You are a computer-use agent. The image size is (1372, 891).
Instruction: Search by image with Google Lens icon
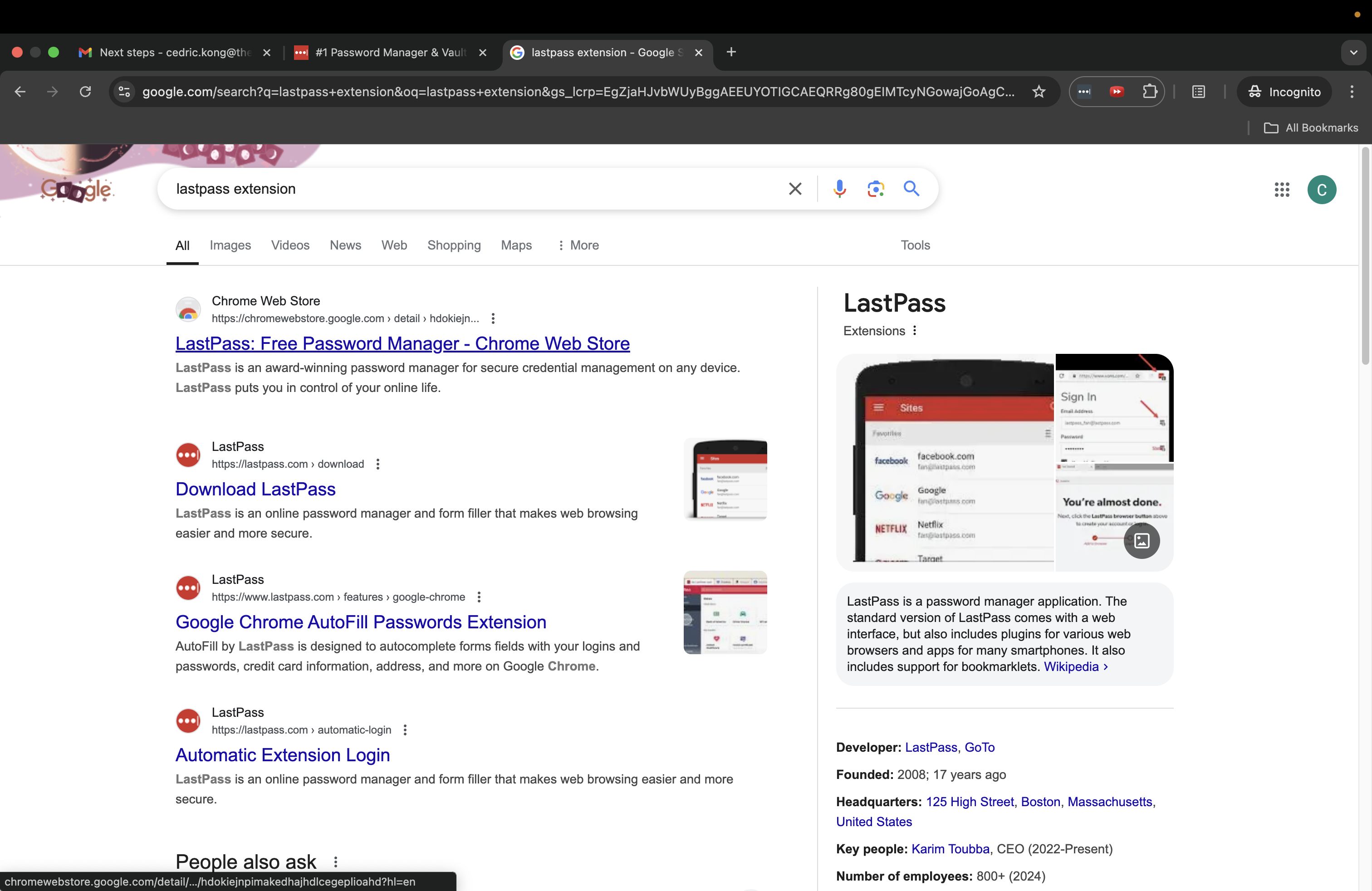pos(876,188)
